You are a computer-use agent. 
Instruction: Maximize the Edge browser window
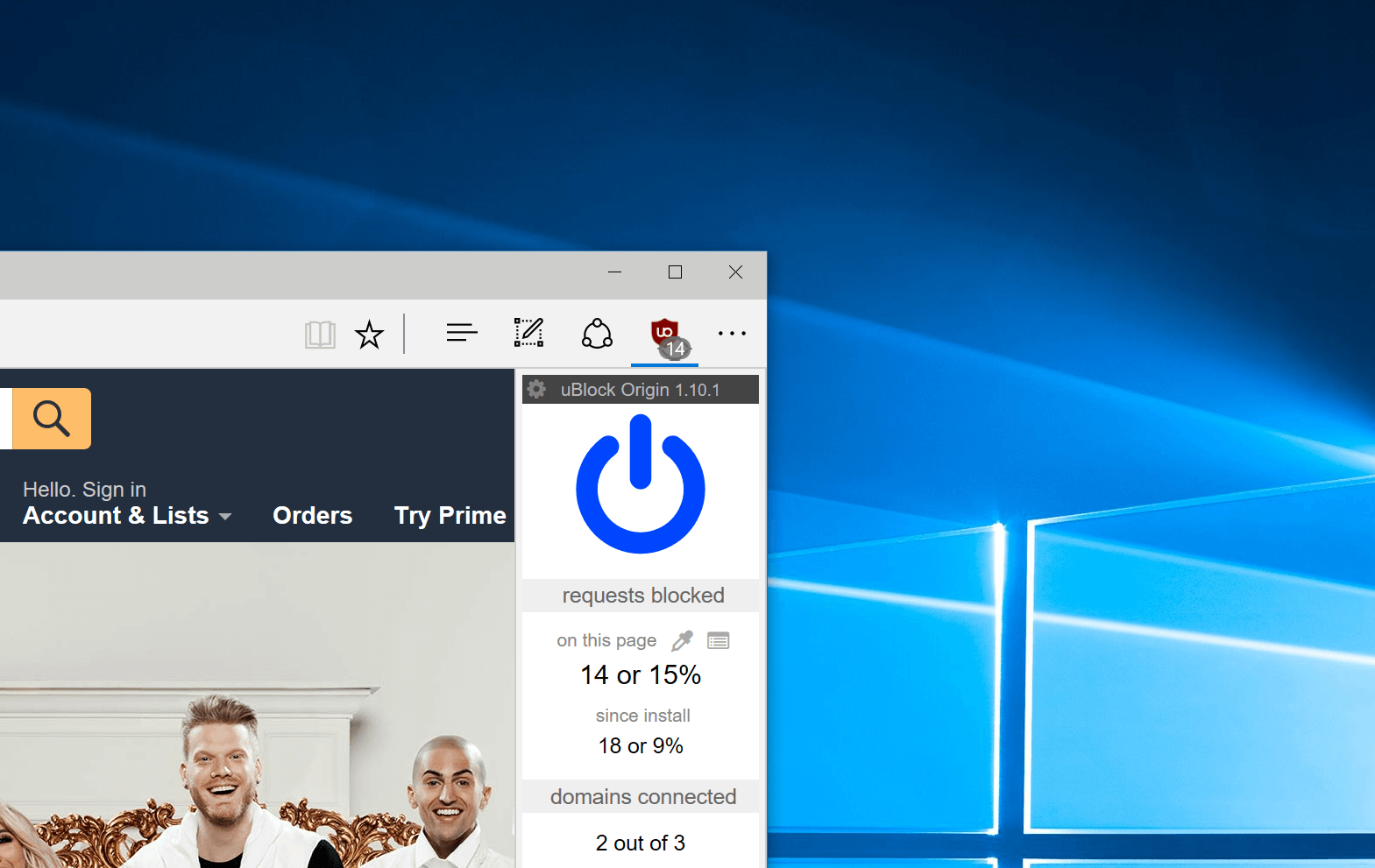[675, 272]
